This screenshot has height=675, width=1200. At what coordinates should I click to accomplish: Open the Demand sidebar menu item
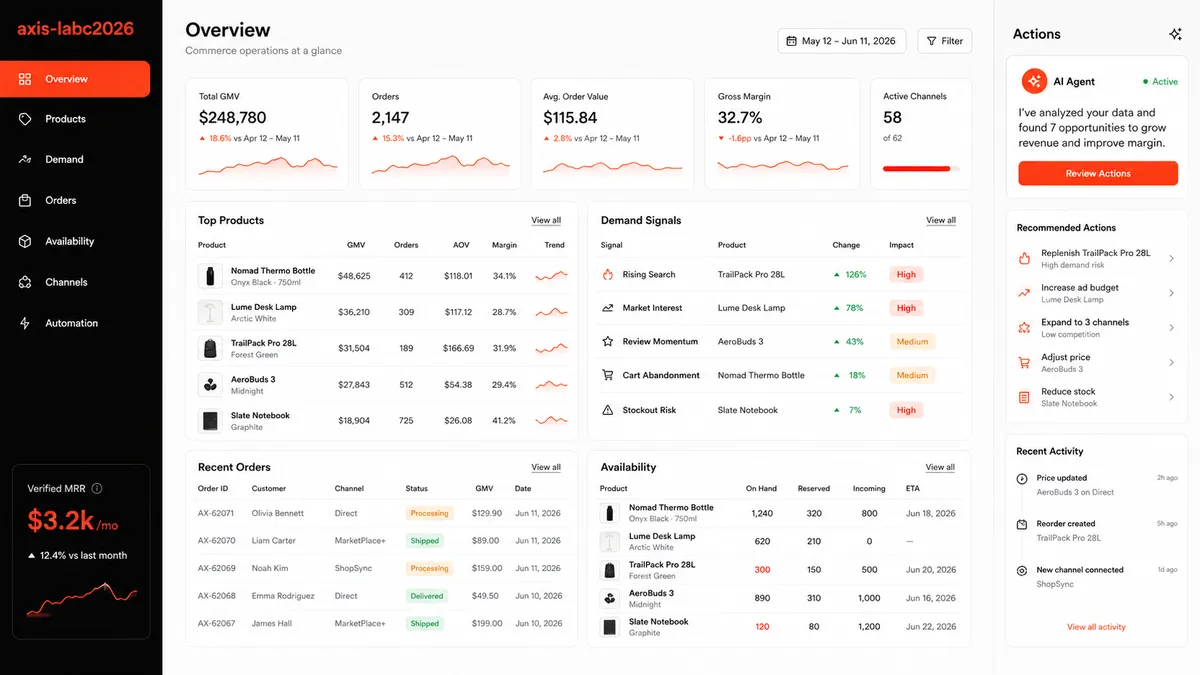75,160
